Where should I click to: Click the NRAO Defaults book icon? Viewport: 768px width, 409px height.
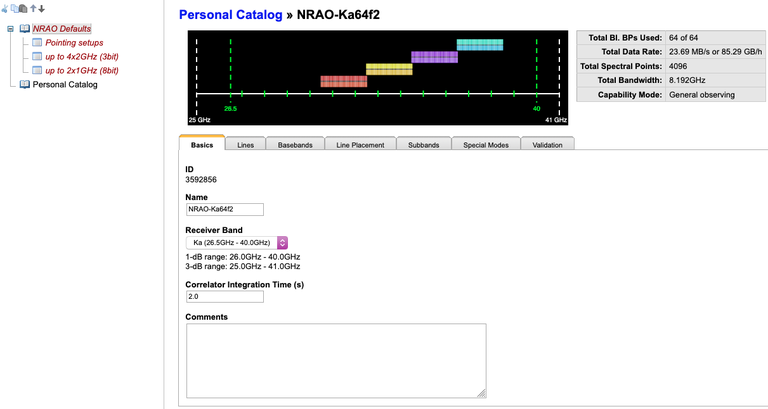pyautogui.click(x=25, y=29)
